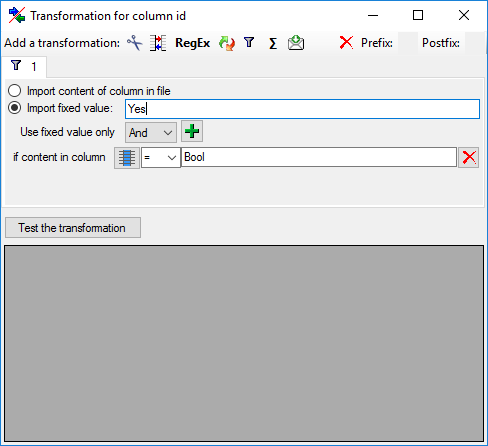
Task: Add a condition with green plus button
Action: point(192,131)
